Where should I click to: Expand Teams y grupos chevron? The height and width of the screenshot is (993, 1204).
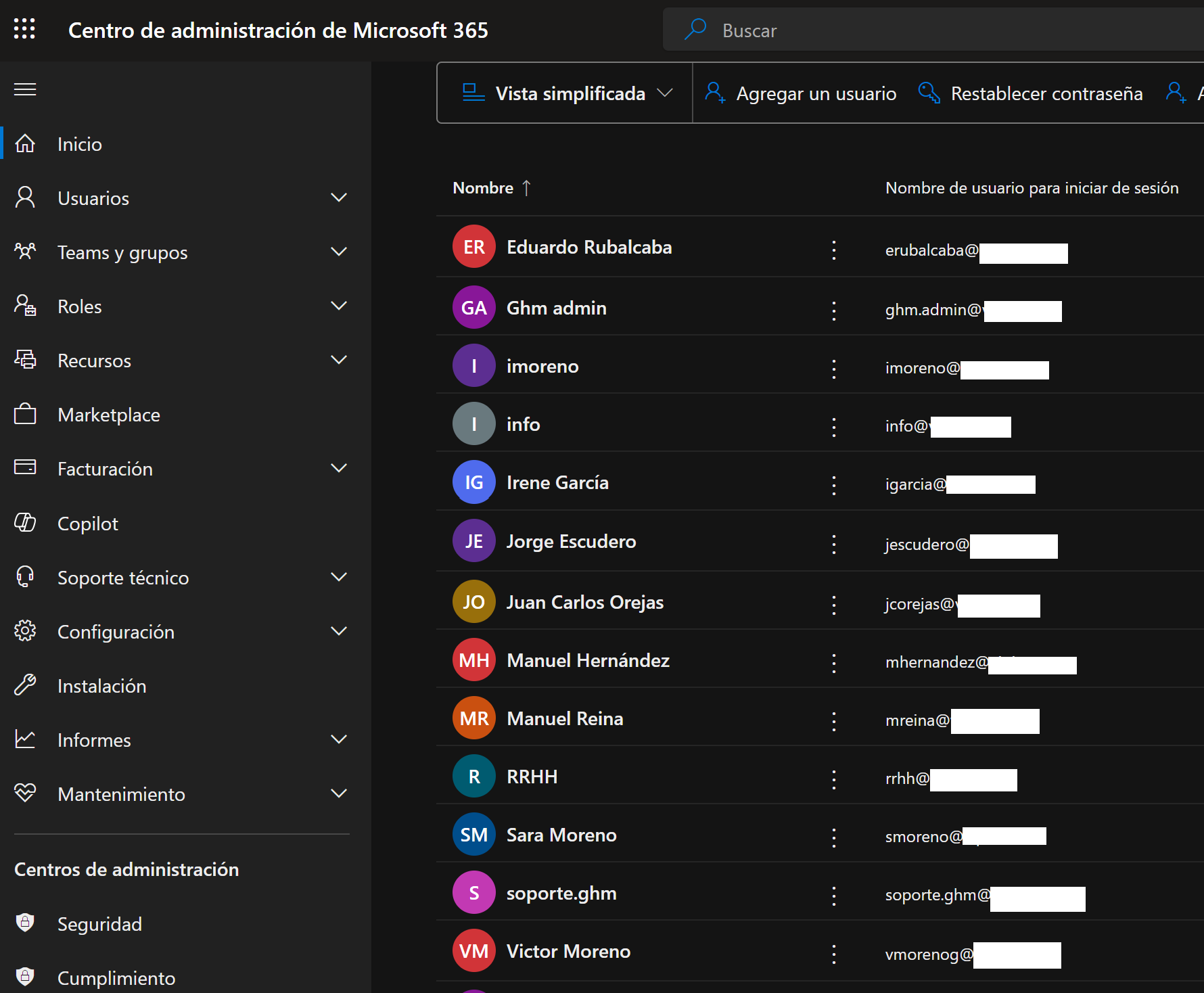(x=338, y=252)
